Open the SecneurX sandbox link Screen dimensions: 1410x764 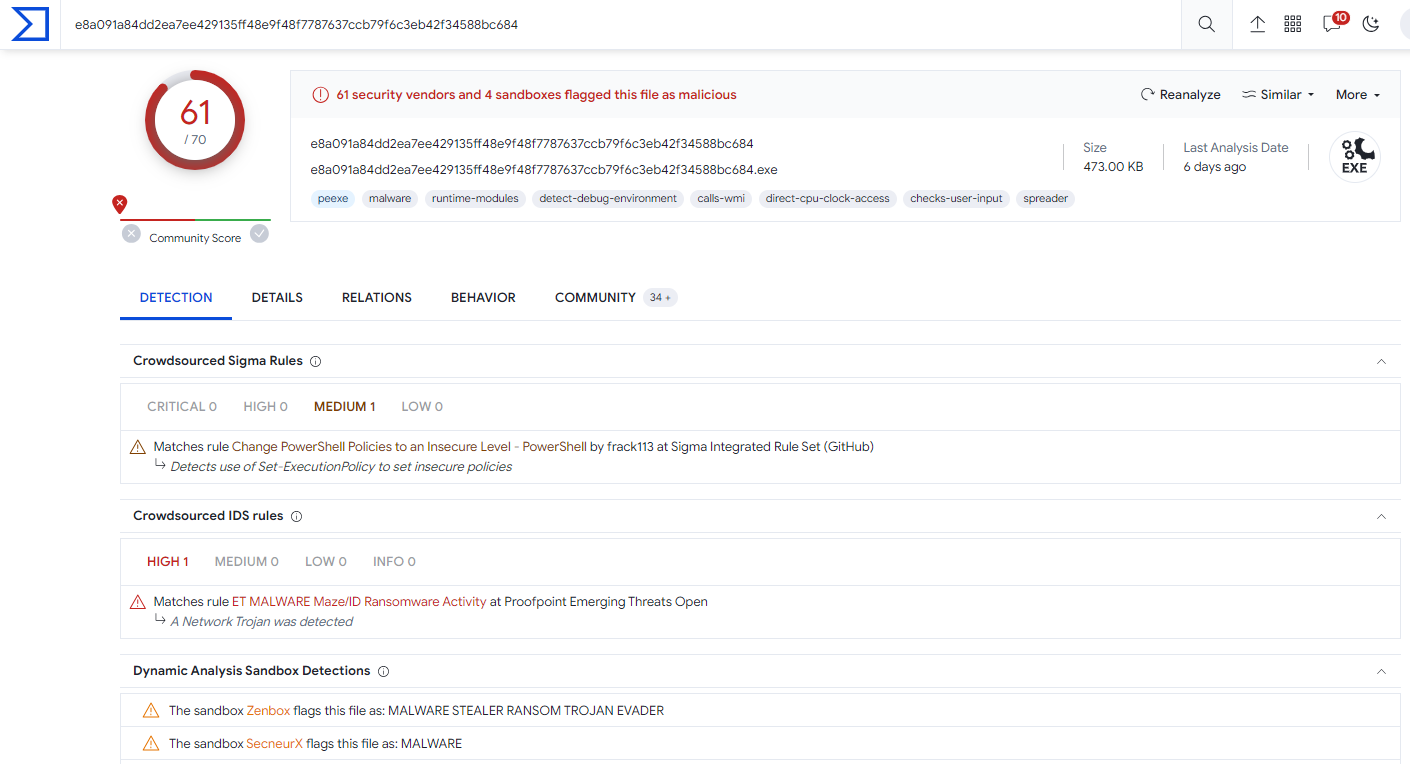[x=274, y=744]
